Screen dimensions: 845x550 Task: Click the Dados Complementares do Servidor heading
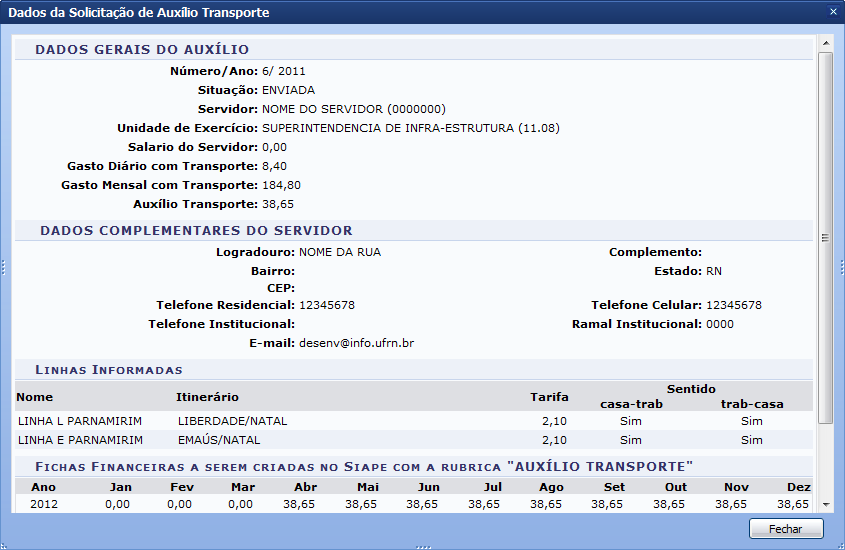196,230
